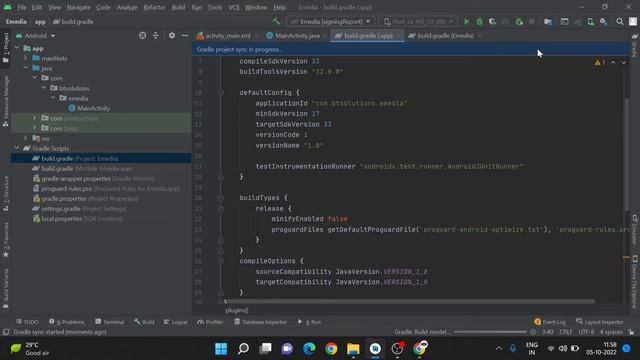Open the Event Log
Viewport: 640px width, 360px height.
pyautogui.click(x=550, y=322)
